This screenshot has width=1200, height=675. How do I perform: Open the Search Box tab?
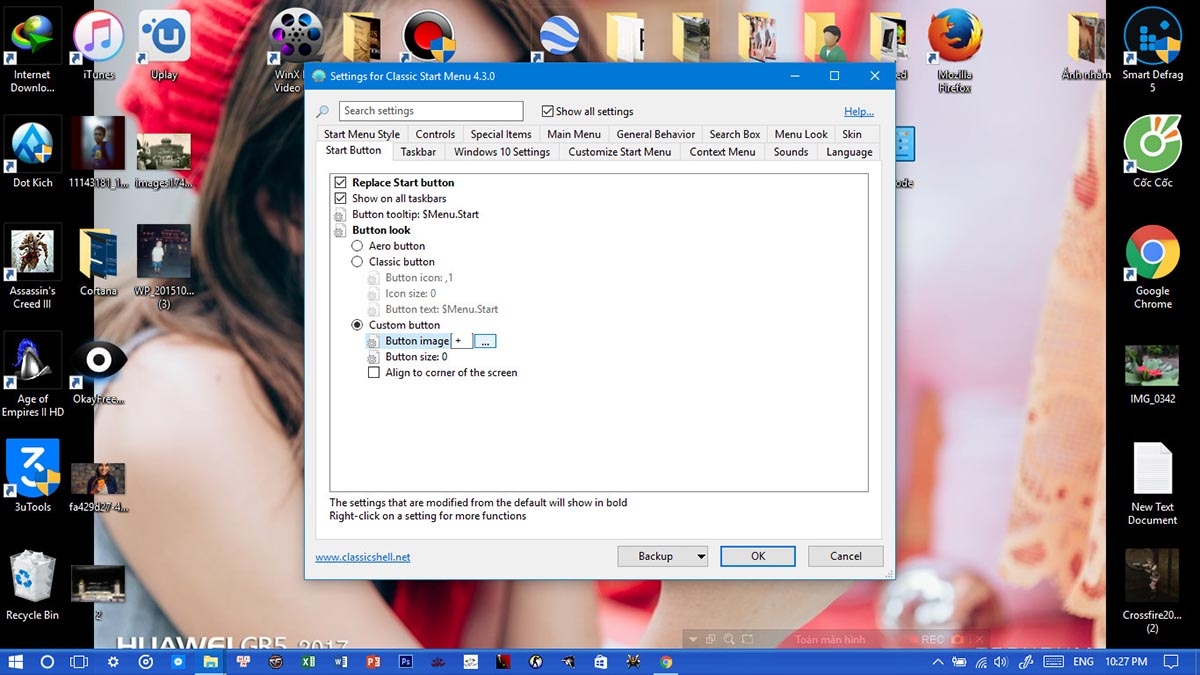[735, 134]
